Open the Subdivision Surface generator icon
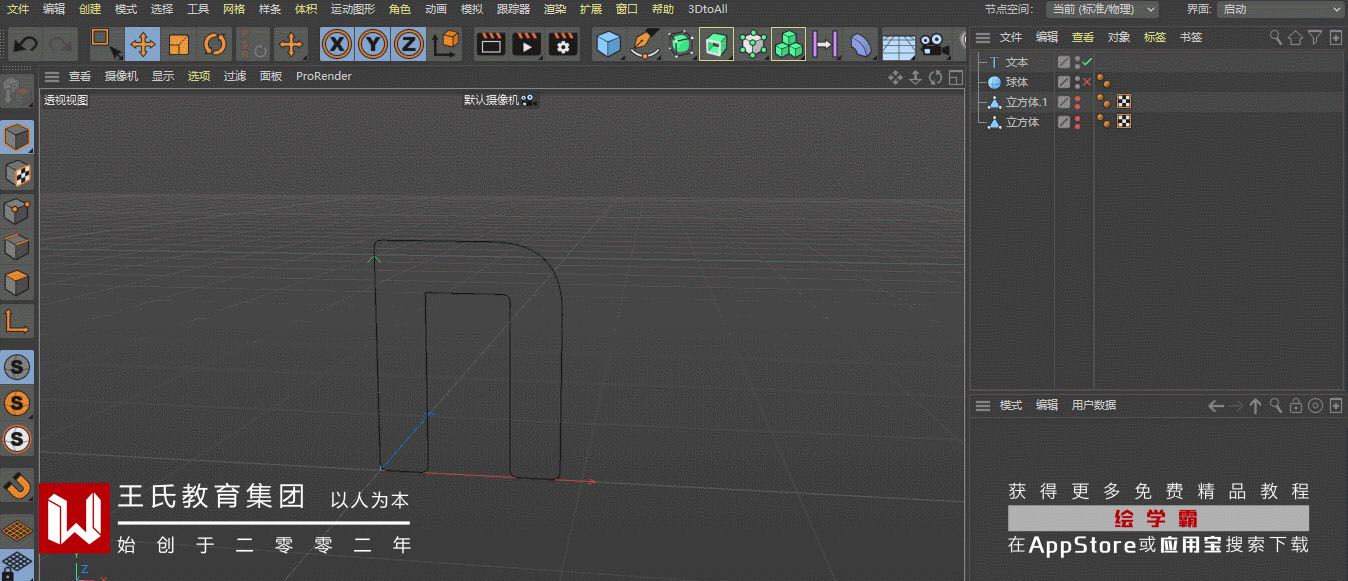The image size is (1348, 581). pos(681,44)
